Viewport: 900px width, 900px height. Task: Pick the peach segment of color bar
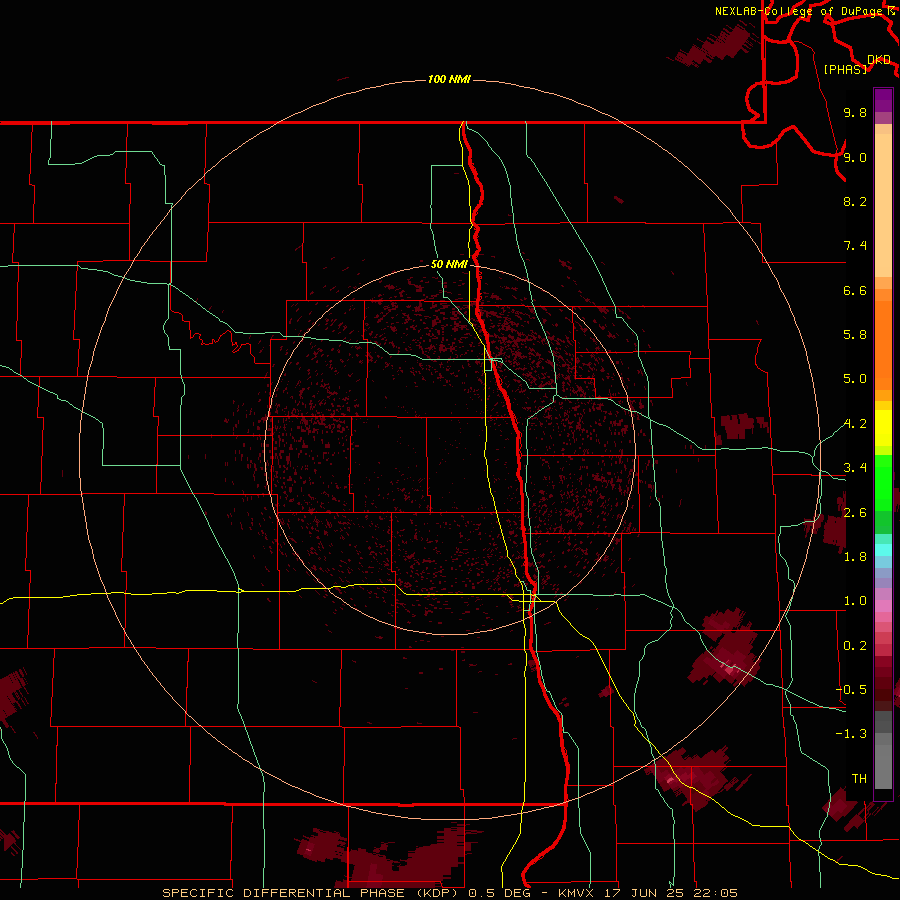(883, 205)
